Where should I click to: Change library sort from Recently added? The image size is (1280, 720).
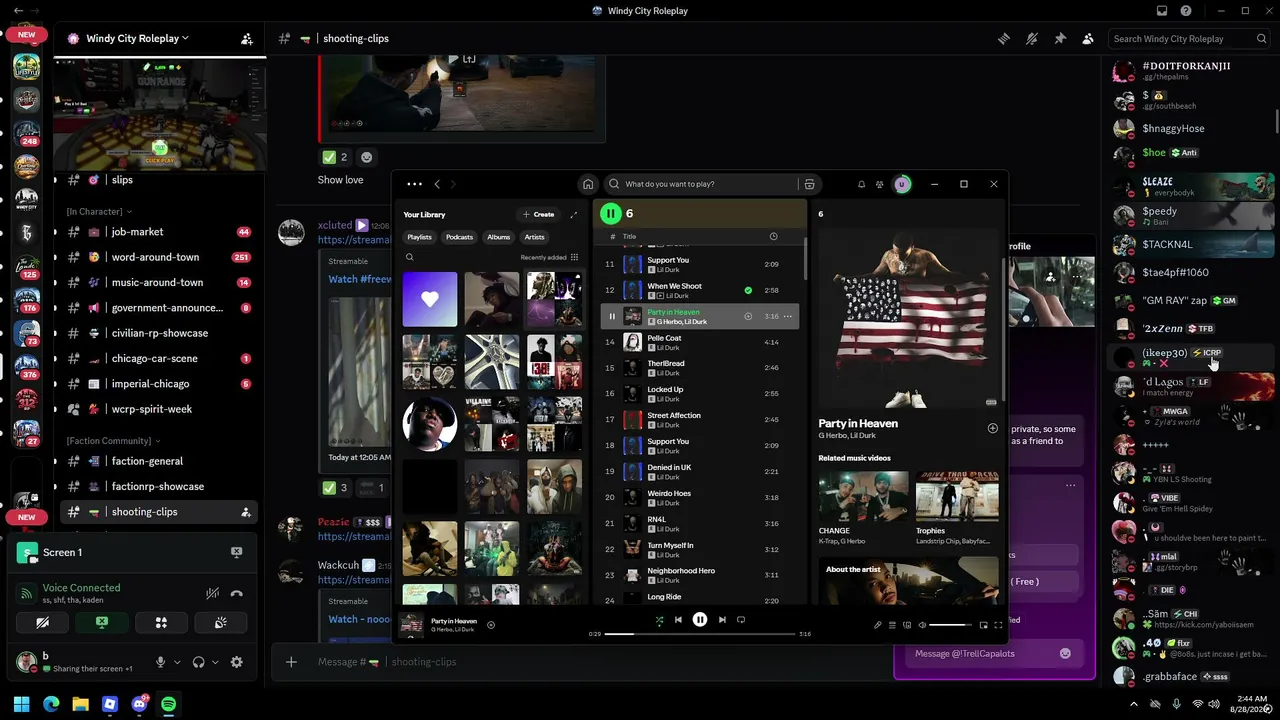pos(549,257)
